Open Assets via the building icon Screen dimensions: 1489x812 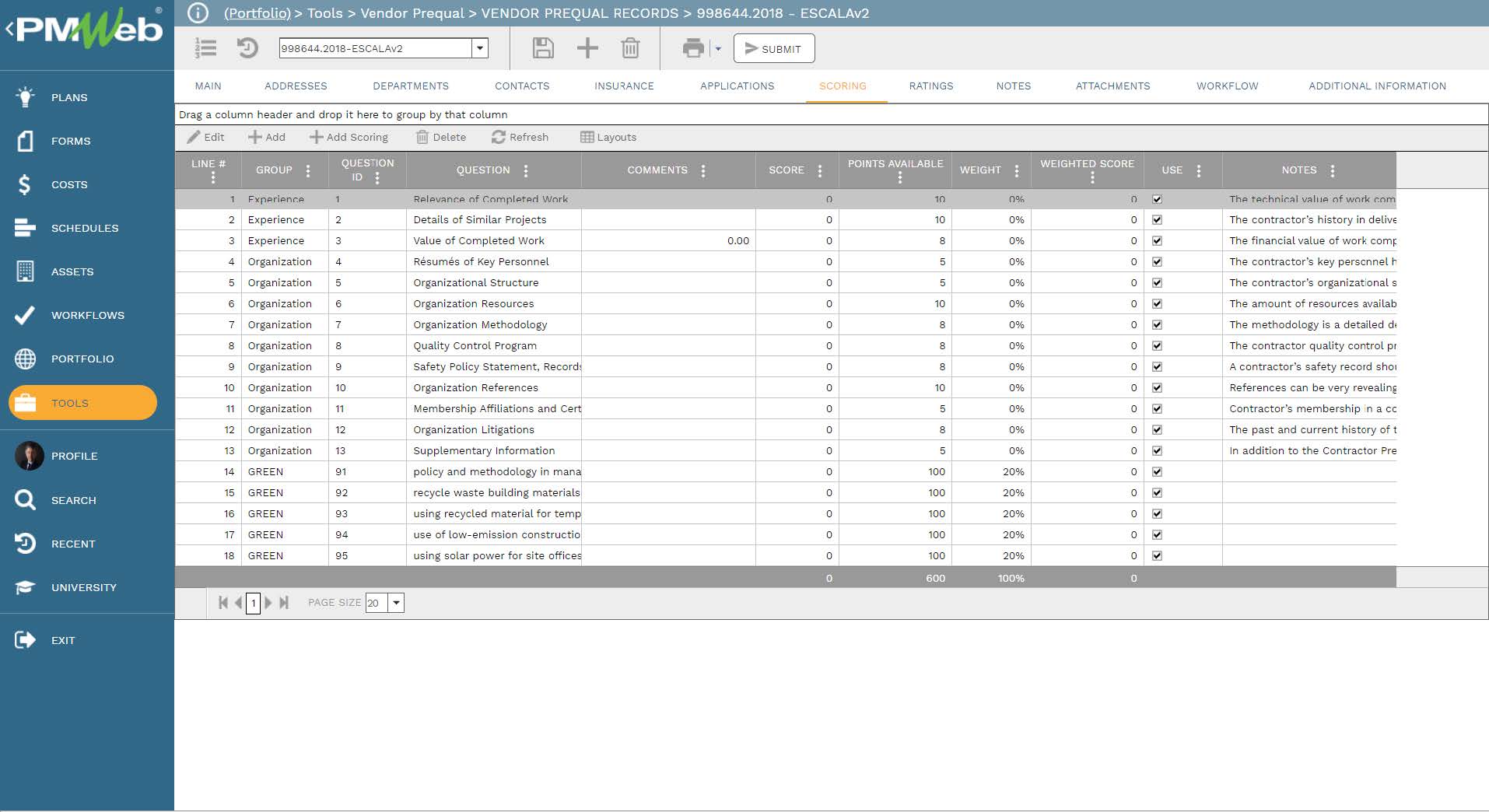25,271
